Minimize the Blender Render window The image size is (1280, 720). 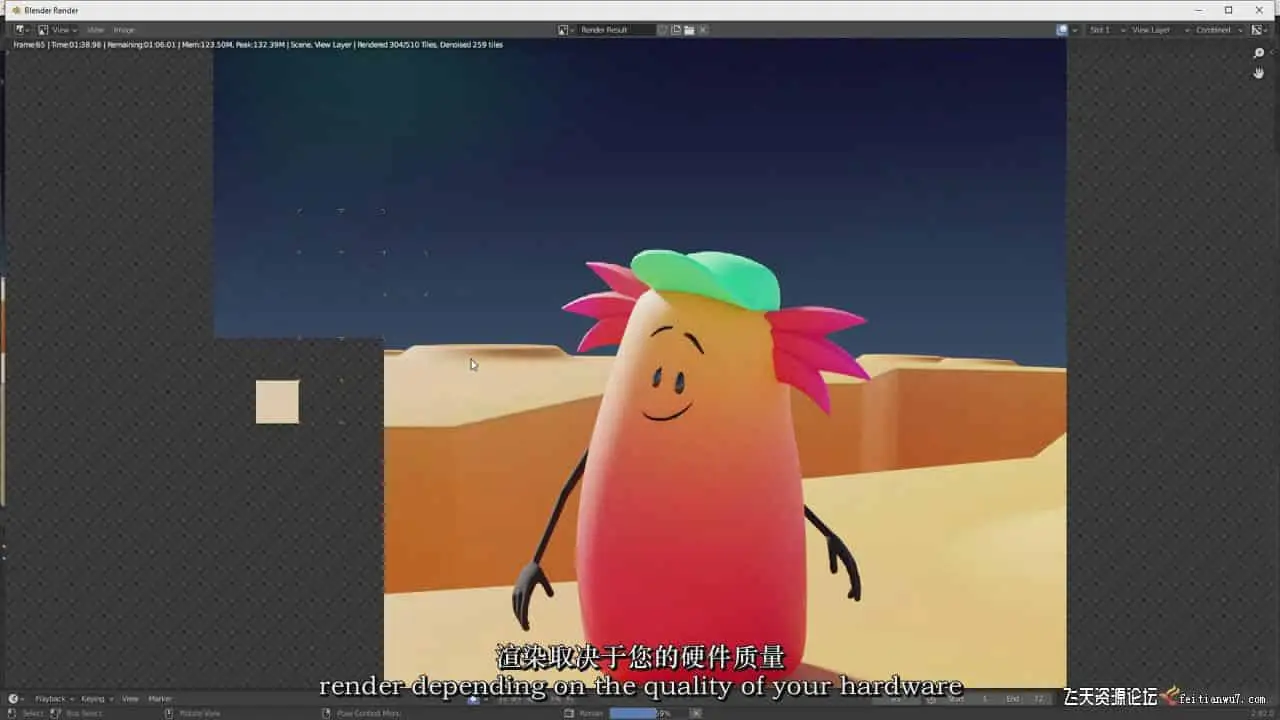(x=1198, y=10)
